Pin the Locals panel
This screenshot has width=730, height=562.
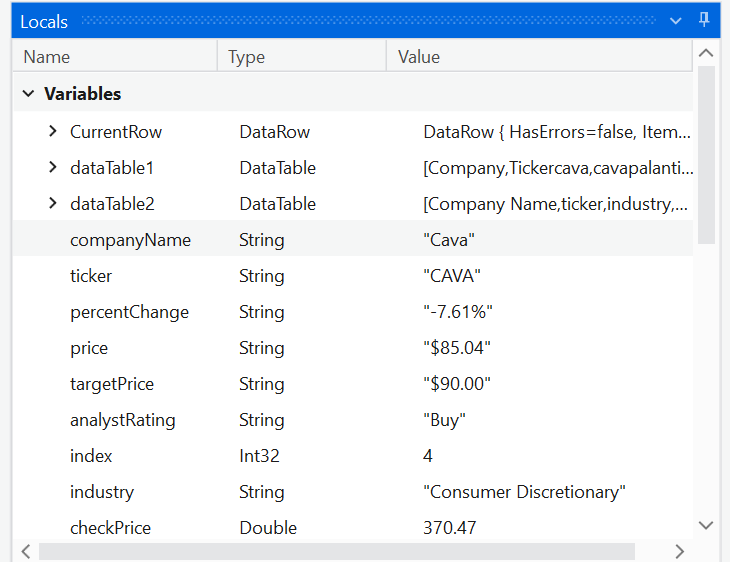704,20
